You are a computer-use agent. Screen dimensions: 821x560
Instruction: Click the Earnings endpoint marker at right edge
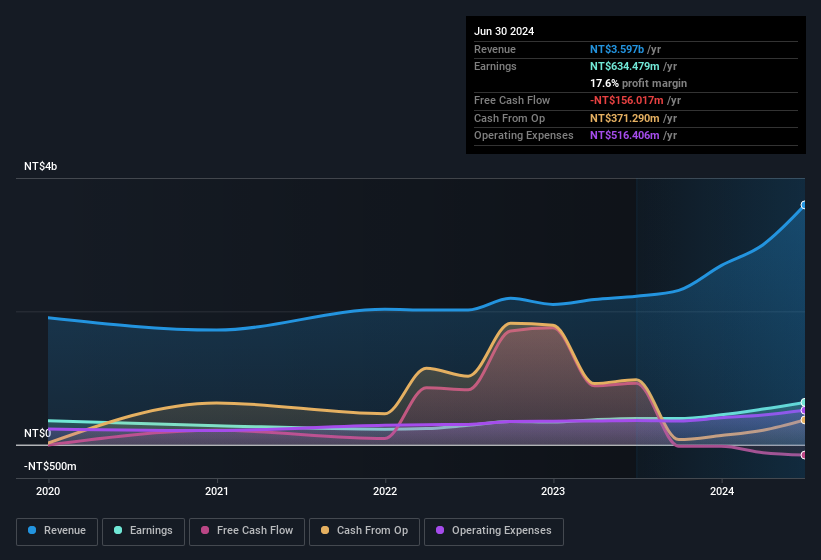[x=804, y=402]
